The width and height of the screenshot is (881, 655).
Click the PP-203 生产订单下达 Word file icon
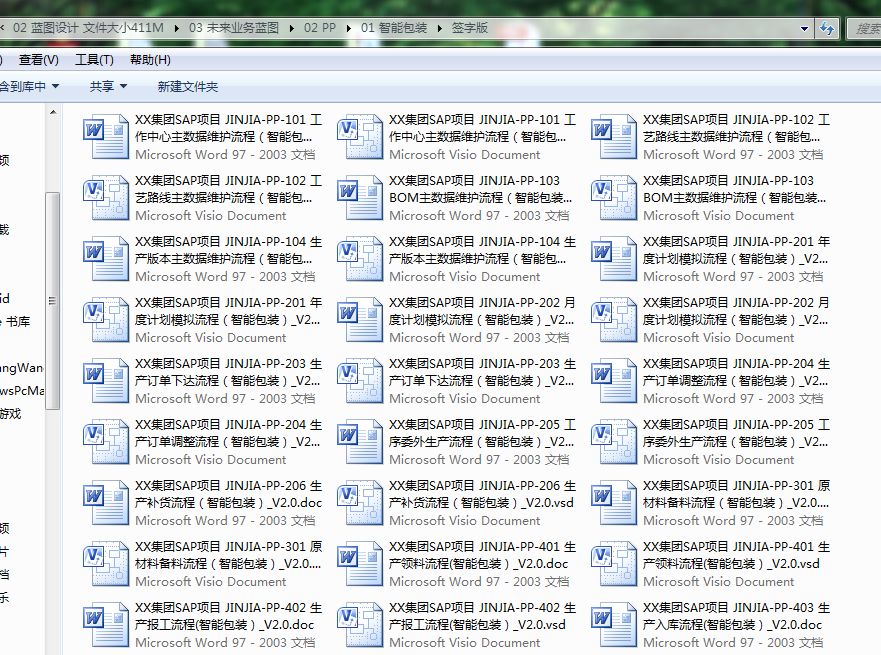[106, 381]
